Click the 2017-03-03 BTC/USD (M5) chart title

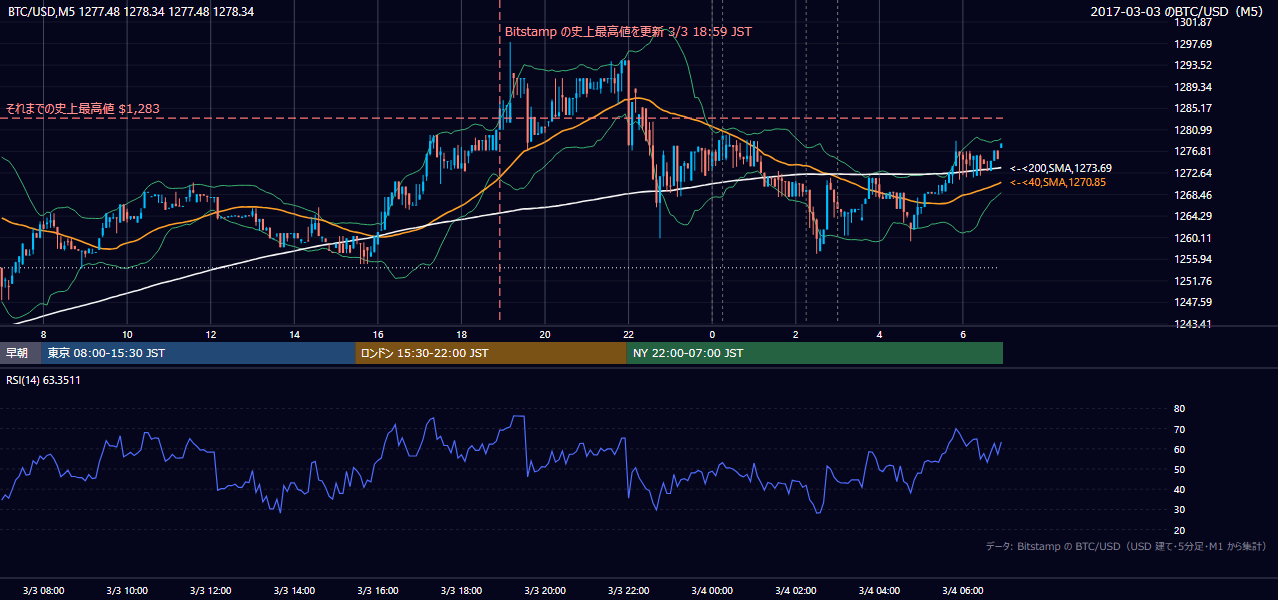1181,12
